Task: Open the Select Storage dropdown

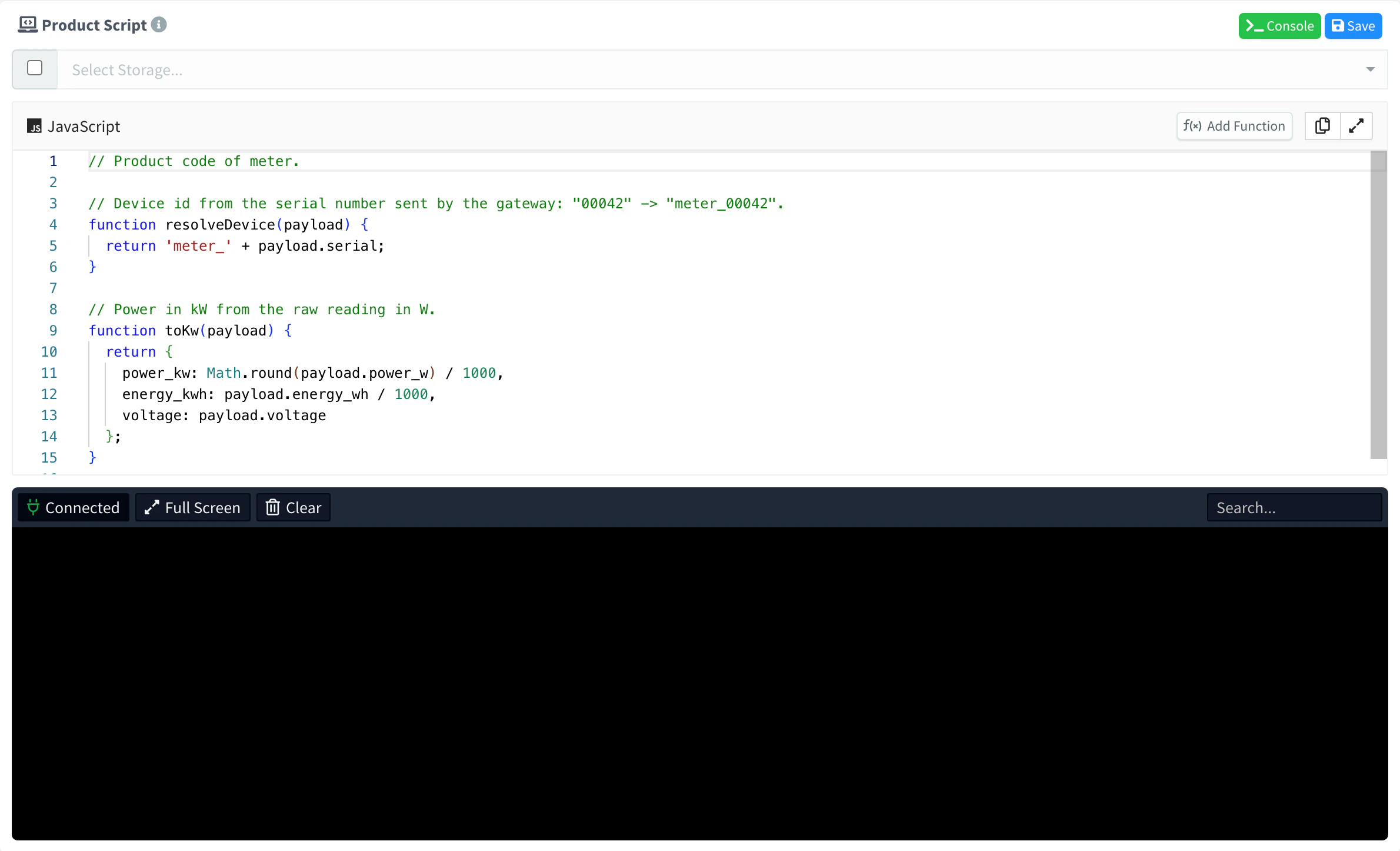Action: click(x=722, y=69)
